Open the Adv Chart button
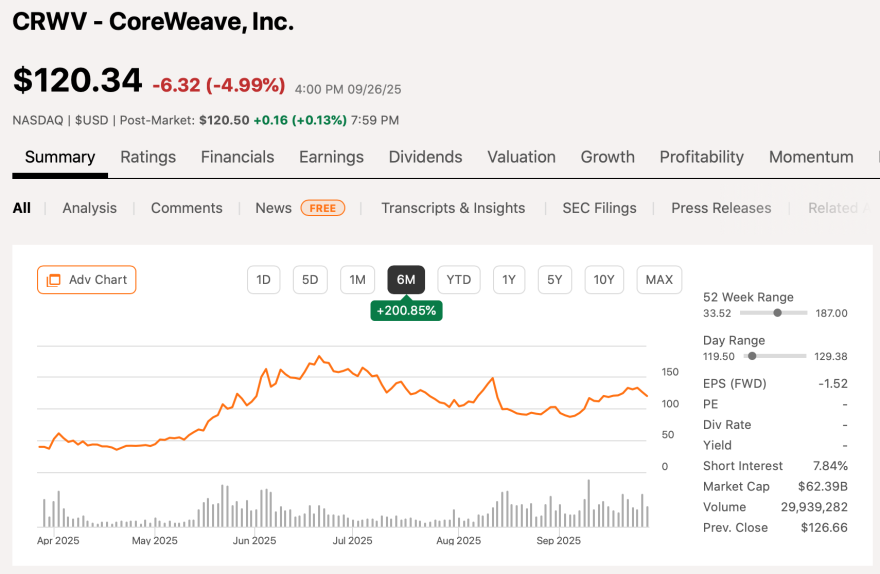The height and width of the screenshot is (574, 880). point(86,280)
